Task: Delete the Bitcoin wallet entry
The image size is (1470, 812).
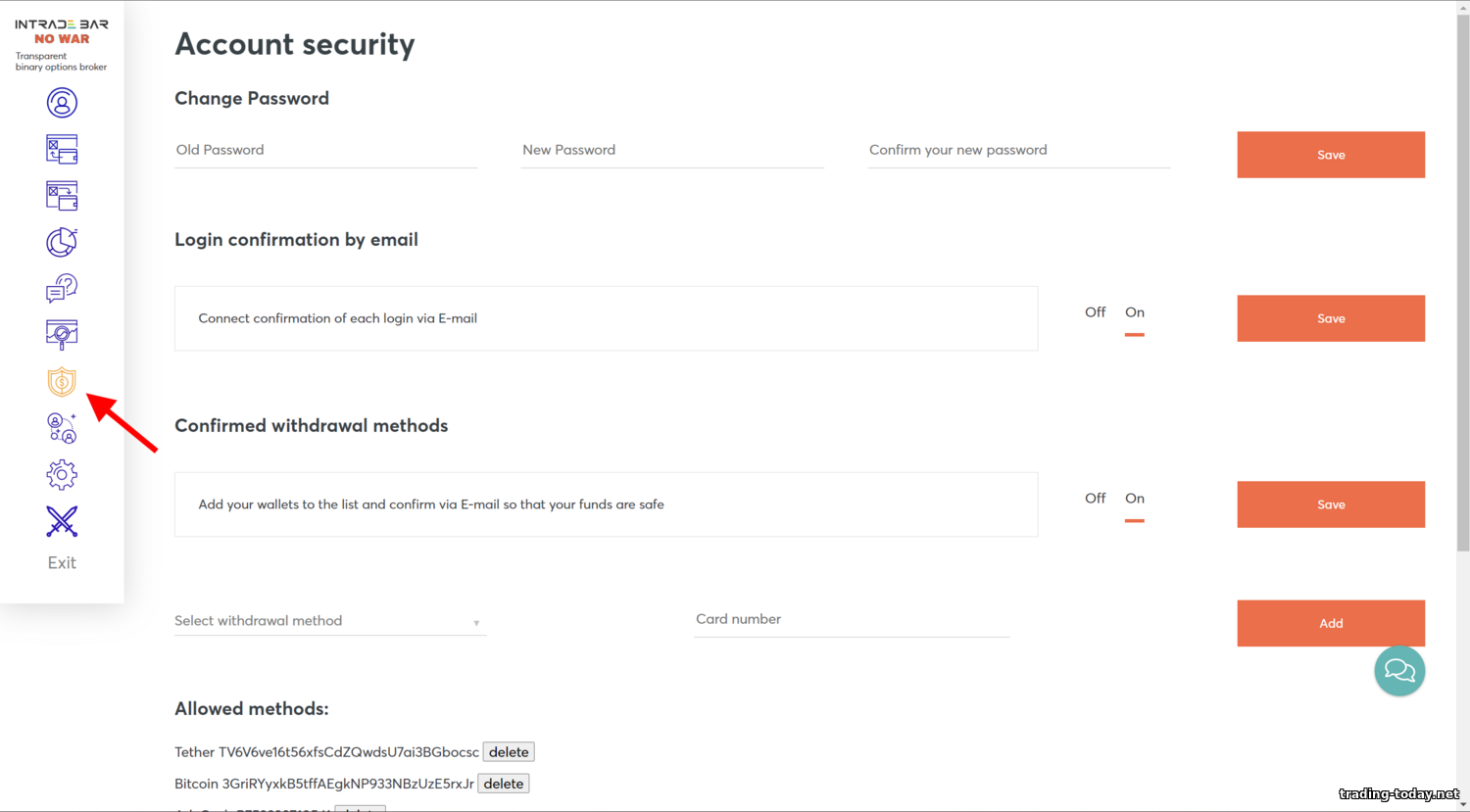Action: [503, 784]
